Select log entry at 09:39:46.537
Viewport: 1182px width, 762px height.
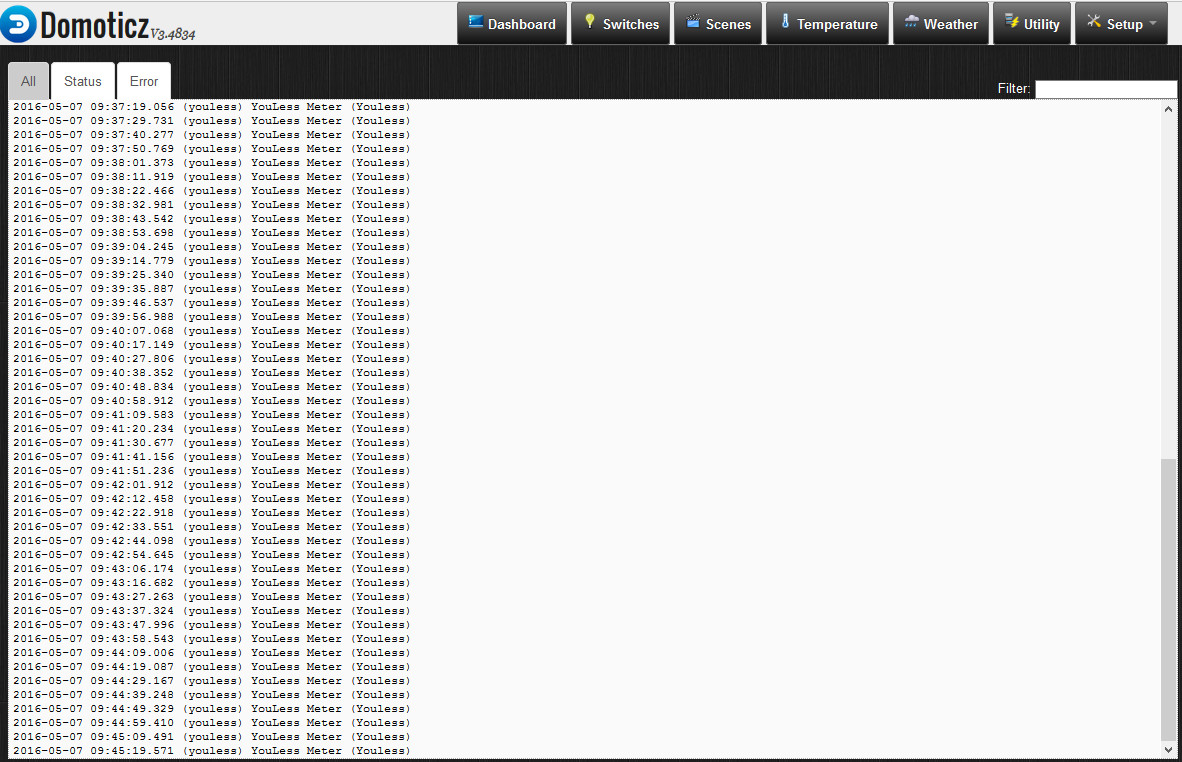(x=212, y=303)
